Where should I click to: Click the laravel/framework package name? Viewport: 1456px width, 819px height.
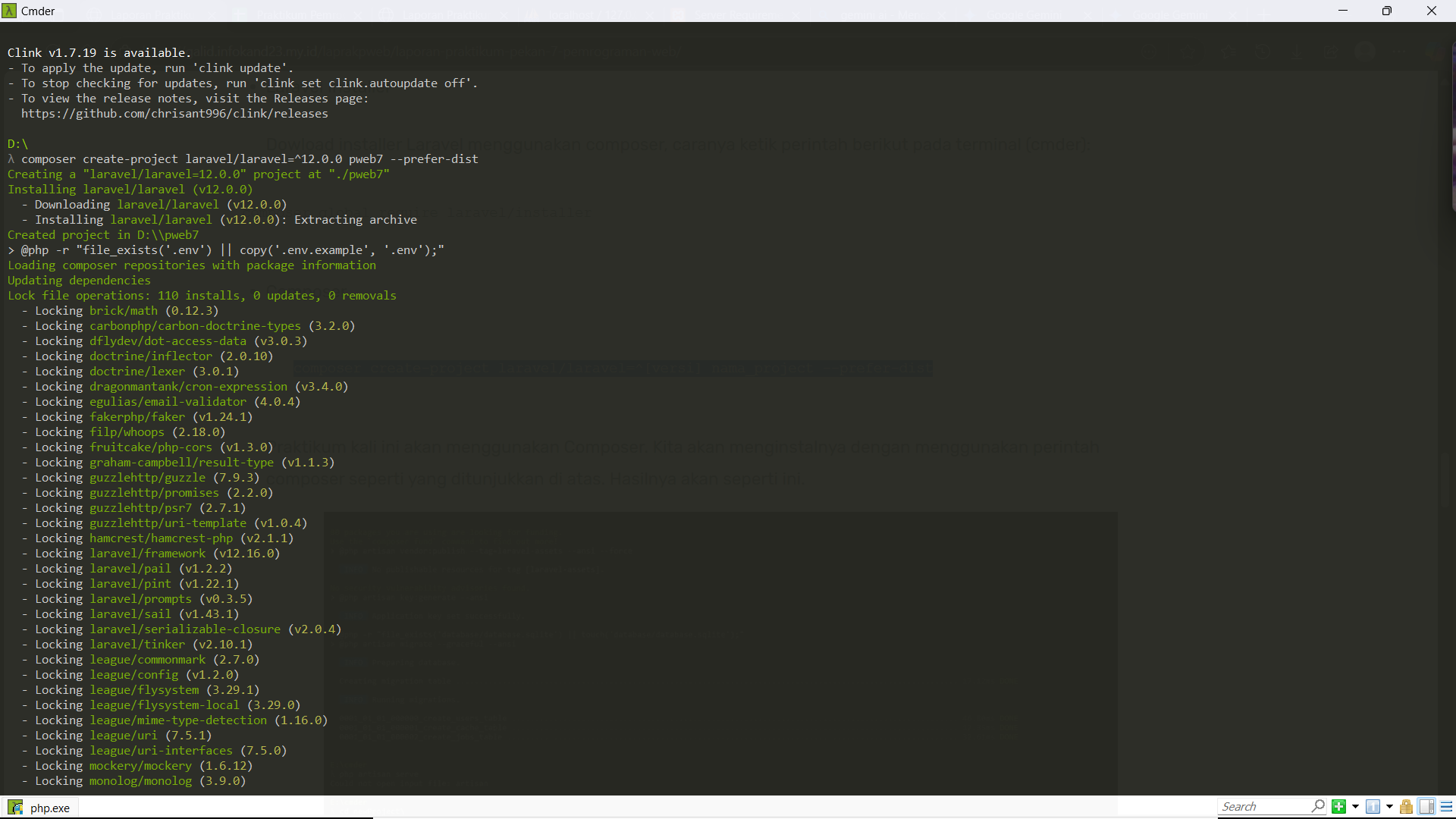coord(147,554)
